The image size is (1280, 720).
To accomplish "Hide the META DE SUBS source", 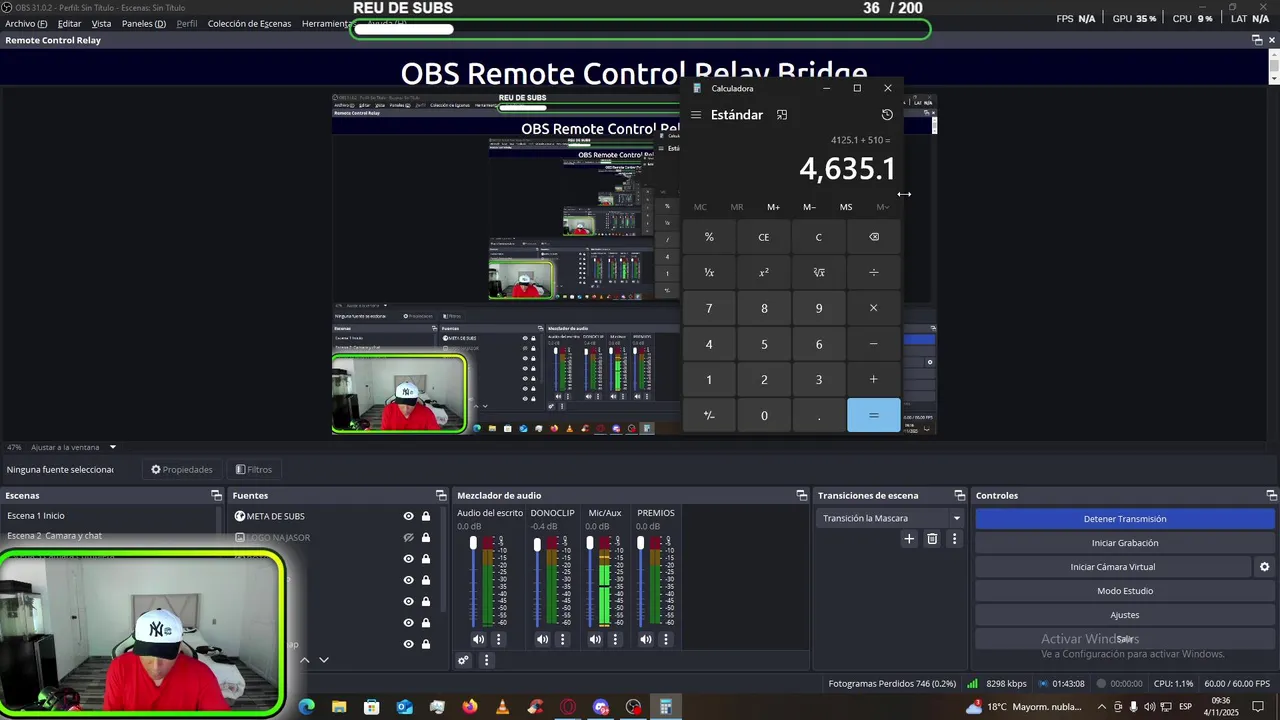I will coord(408,516).
